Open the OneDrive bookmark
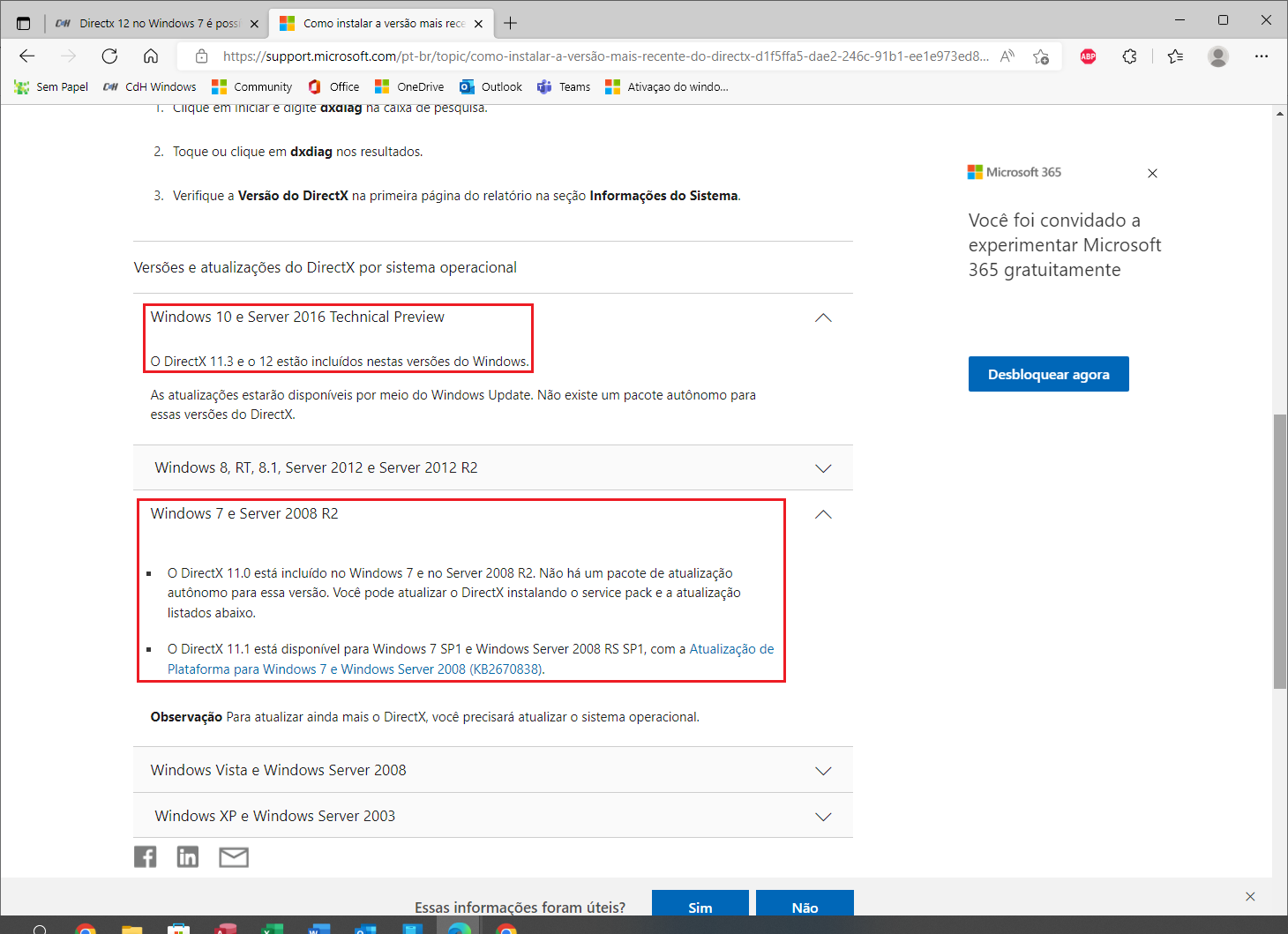The width and height of the screenshot is (1288, 934). (409, 87)
